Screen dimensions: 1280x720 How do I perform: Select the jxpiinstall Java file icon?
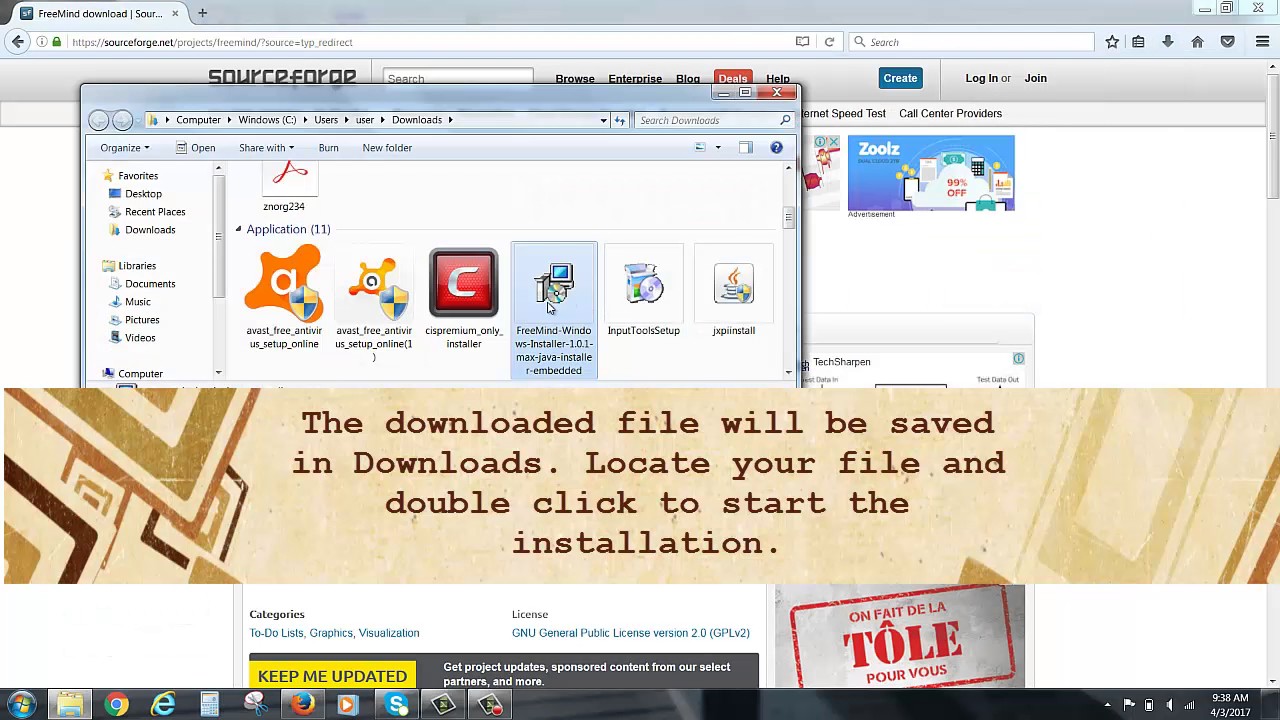click(x=733, y=283)
